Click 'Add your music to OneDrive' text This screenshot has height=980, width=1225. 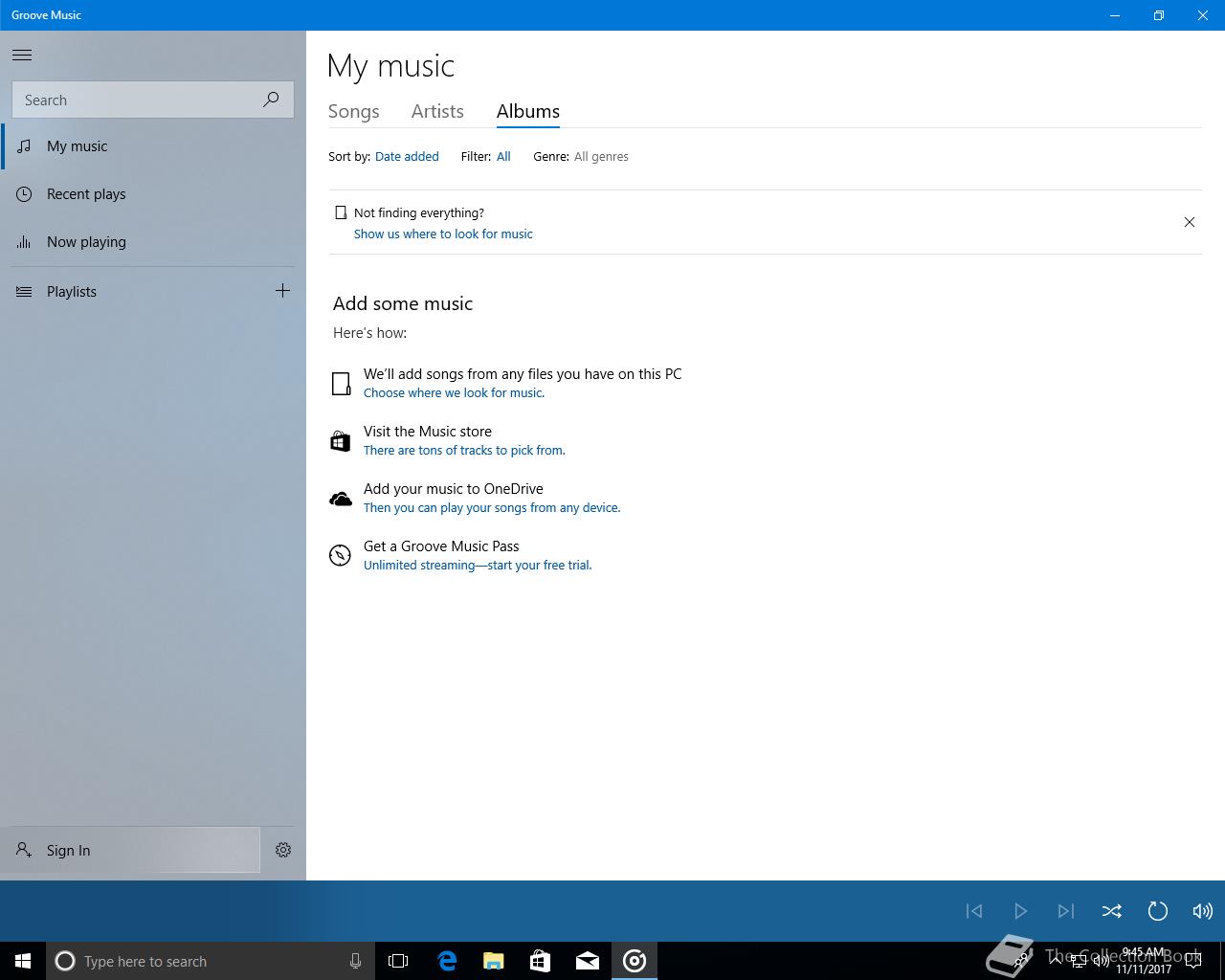click(454, 489)
